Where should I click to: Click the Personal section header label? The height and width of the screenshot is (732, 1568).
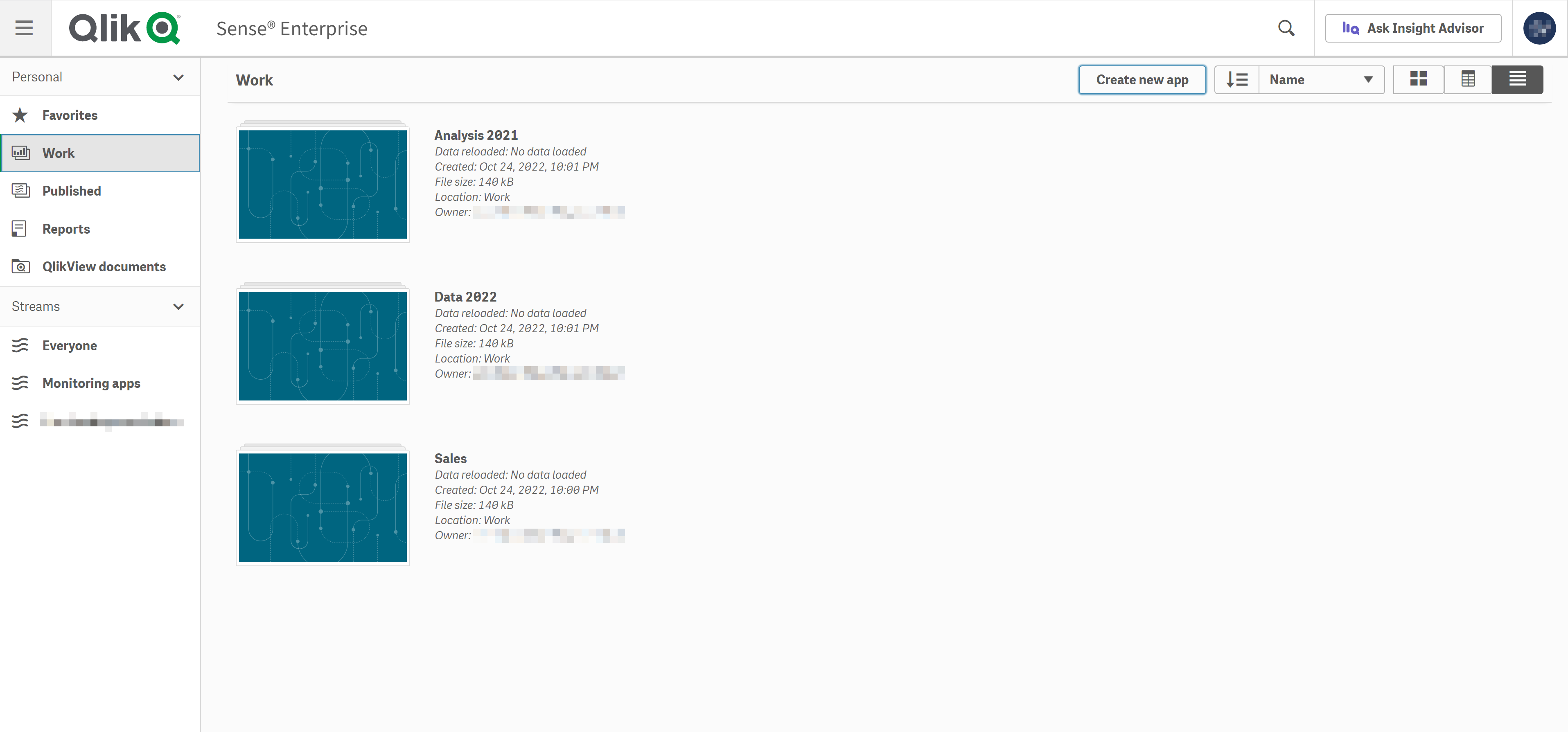pos(37,77)
